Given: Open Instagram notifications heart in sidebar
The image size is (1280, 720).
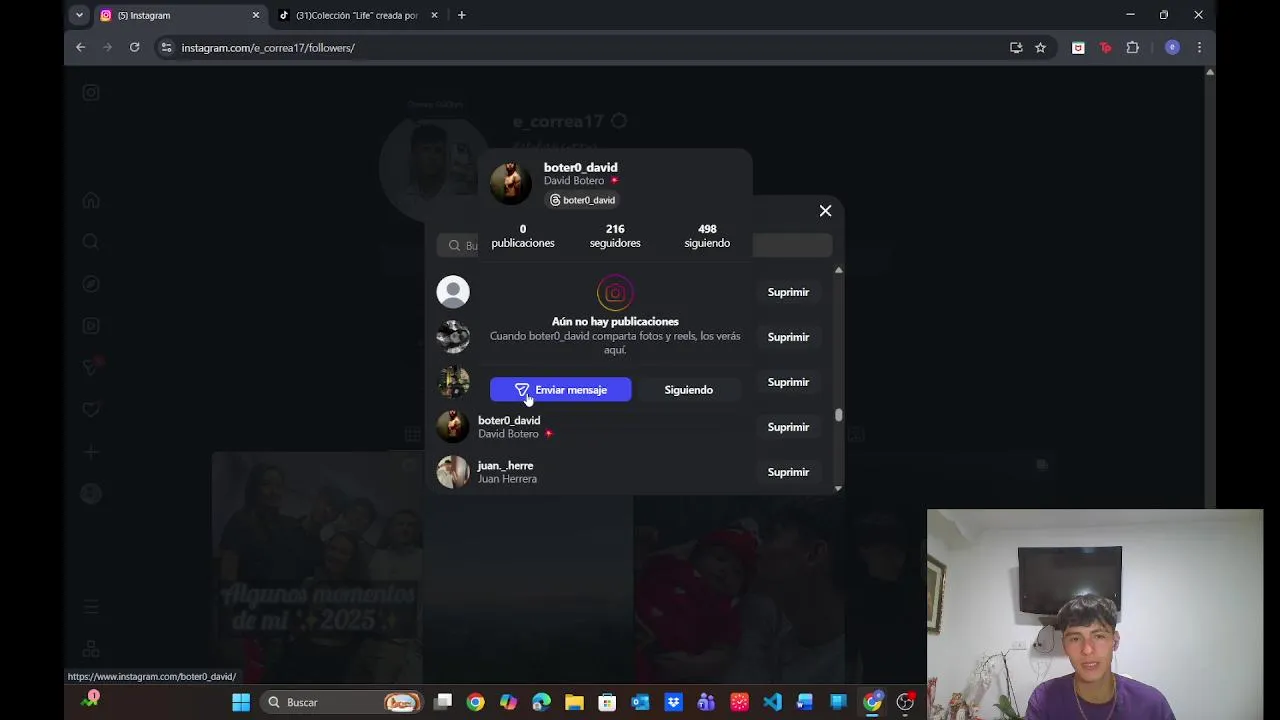Looking at the screenshot, I should point(91,410).
